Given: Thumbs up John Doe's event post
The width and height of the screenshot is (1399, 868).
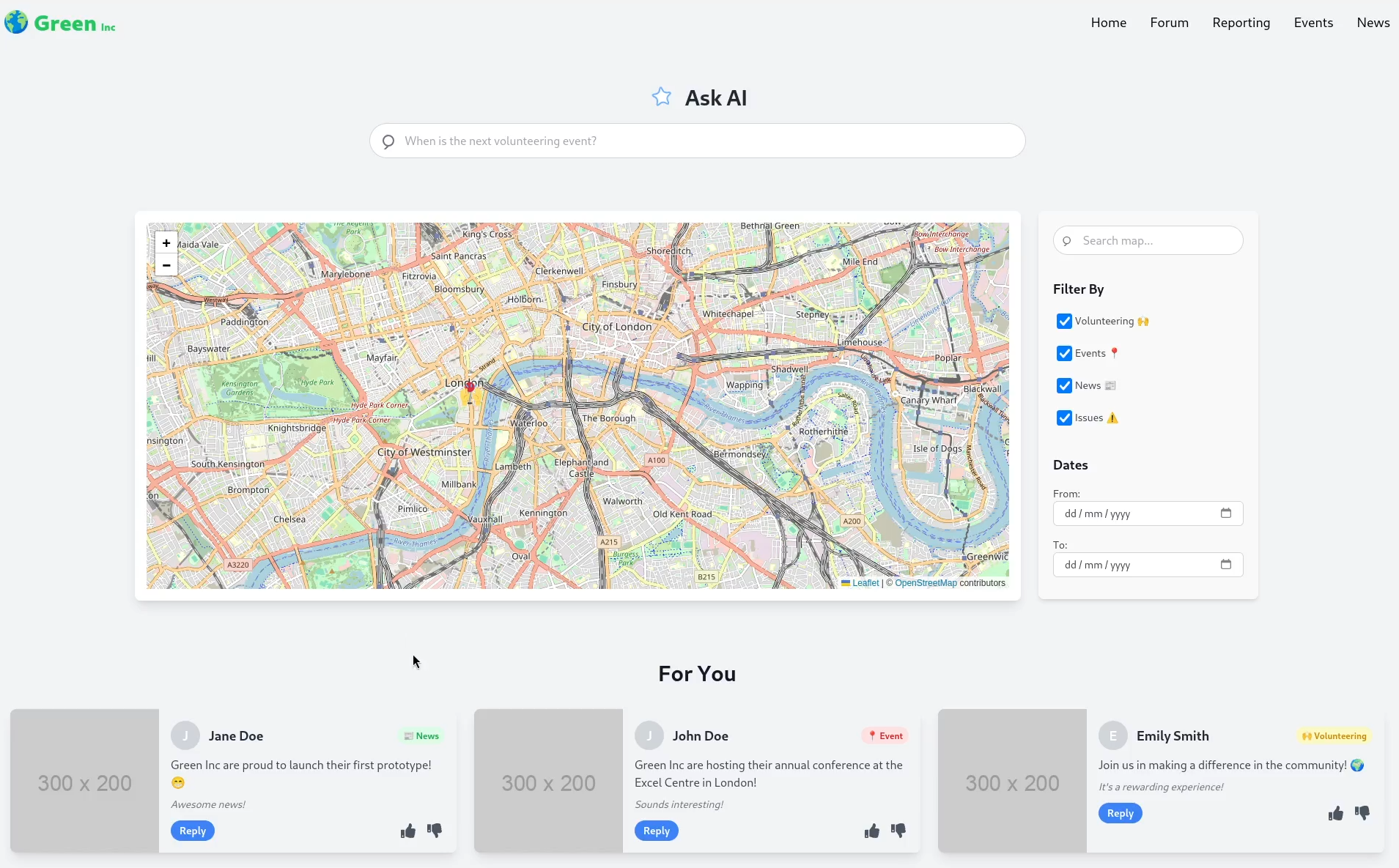Looking at the screenshot, I should [x=871, y=831].
